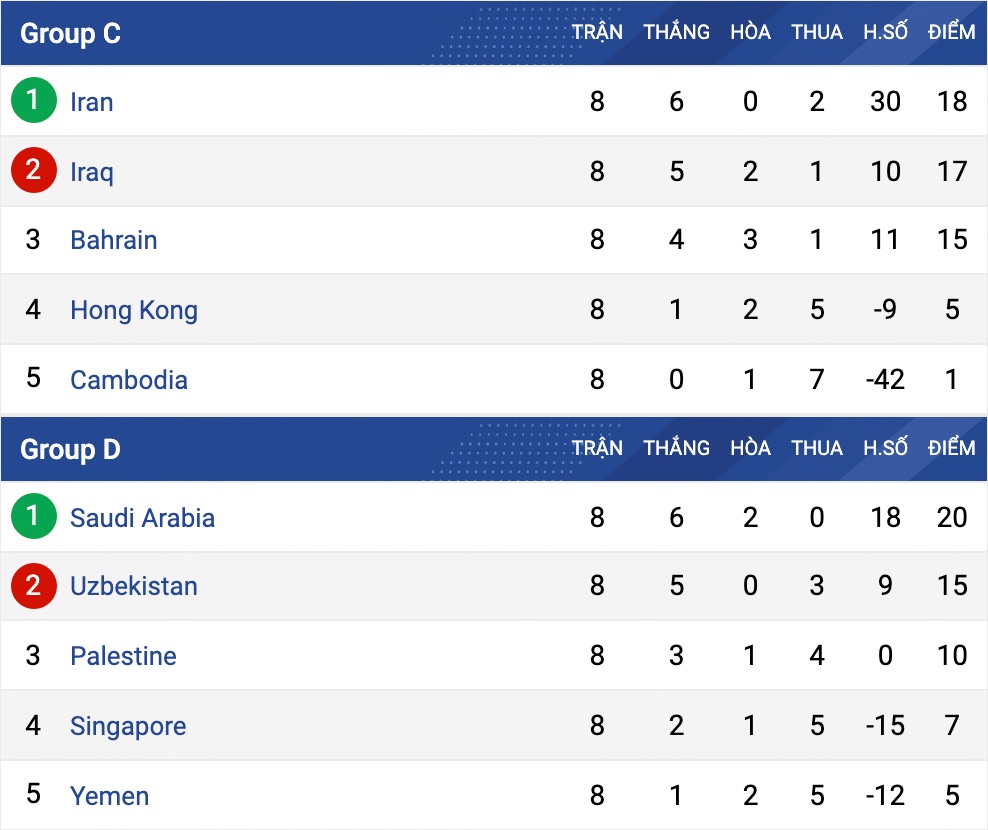Viewport: 988px width, 830px height.
Task: Select Bahrain in Group C
Action: [x=113, y=240]
